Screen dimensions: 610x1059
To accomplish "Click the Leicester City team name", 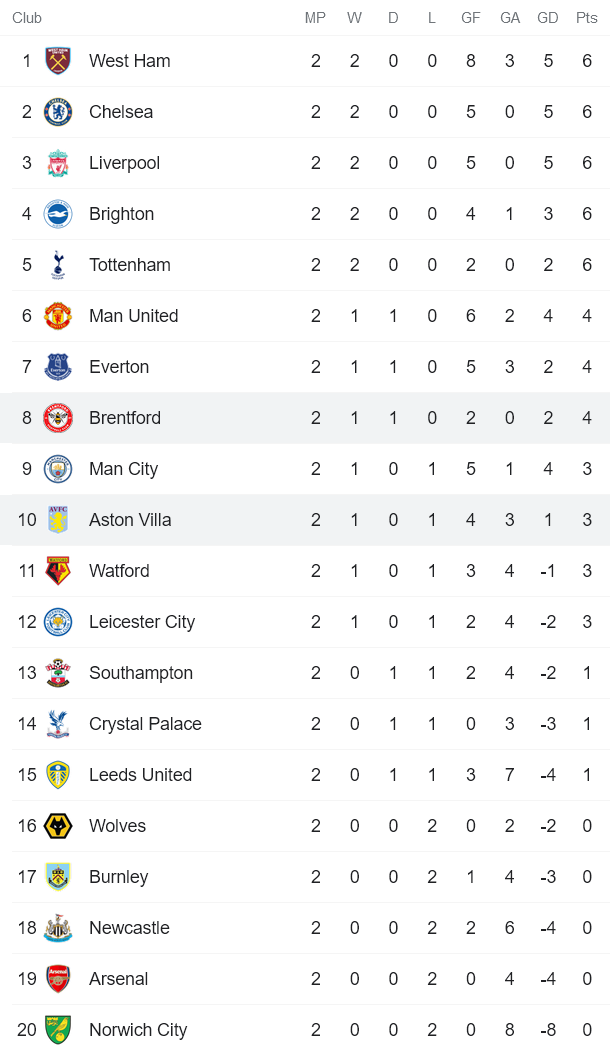I will click(142, 622).
